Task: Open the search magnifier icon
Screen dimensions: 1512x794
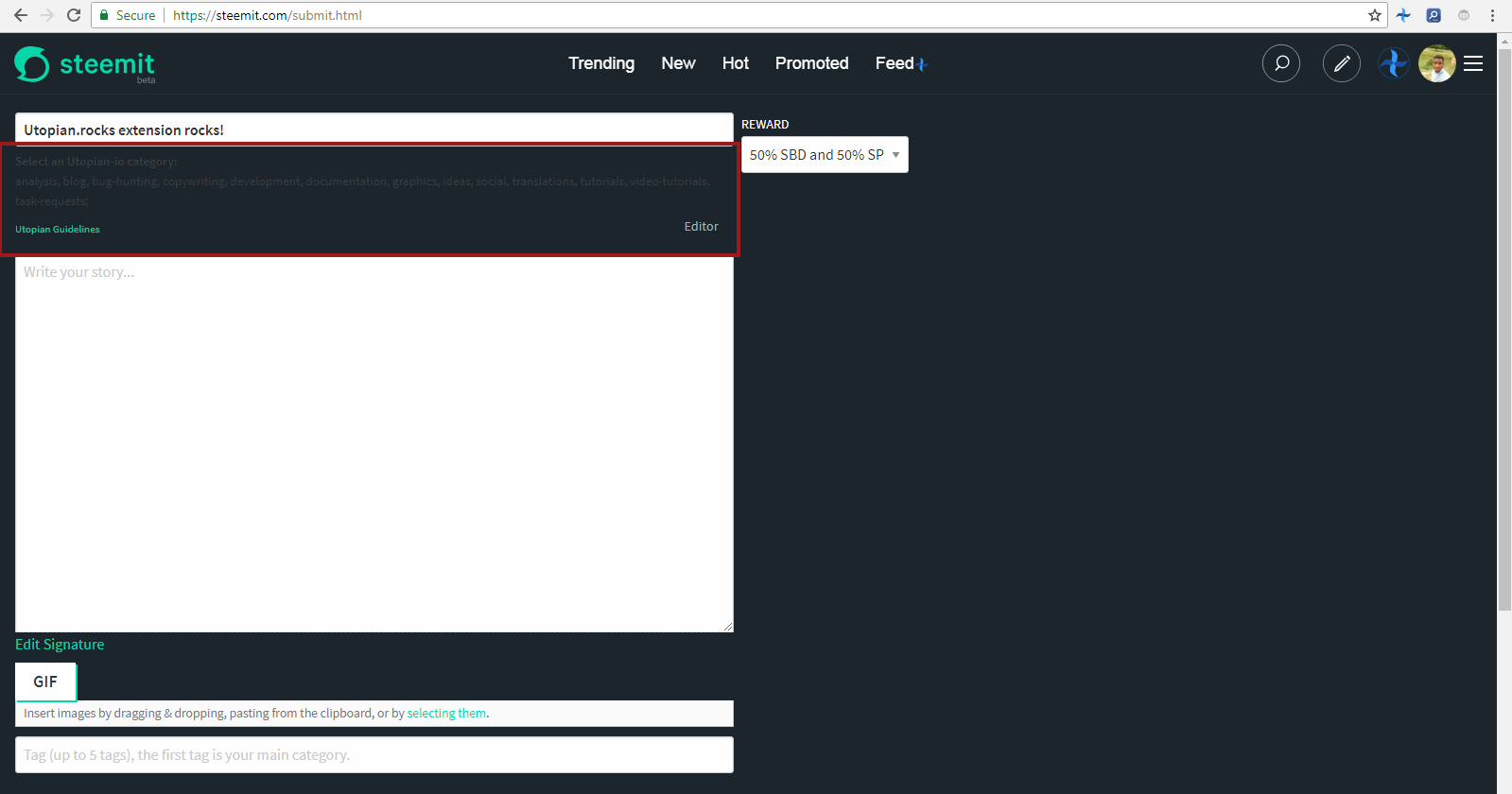Action: pyautogui.click(x=1281, y=63)
